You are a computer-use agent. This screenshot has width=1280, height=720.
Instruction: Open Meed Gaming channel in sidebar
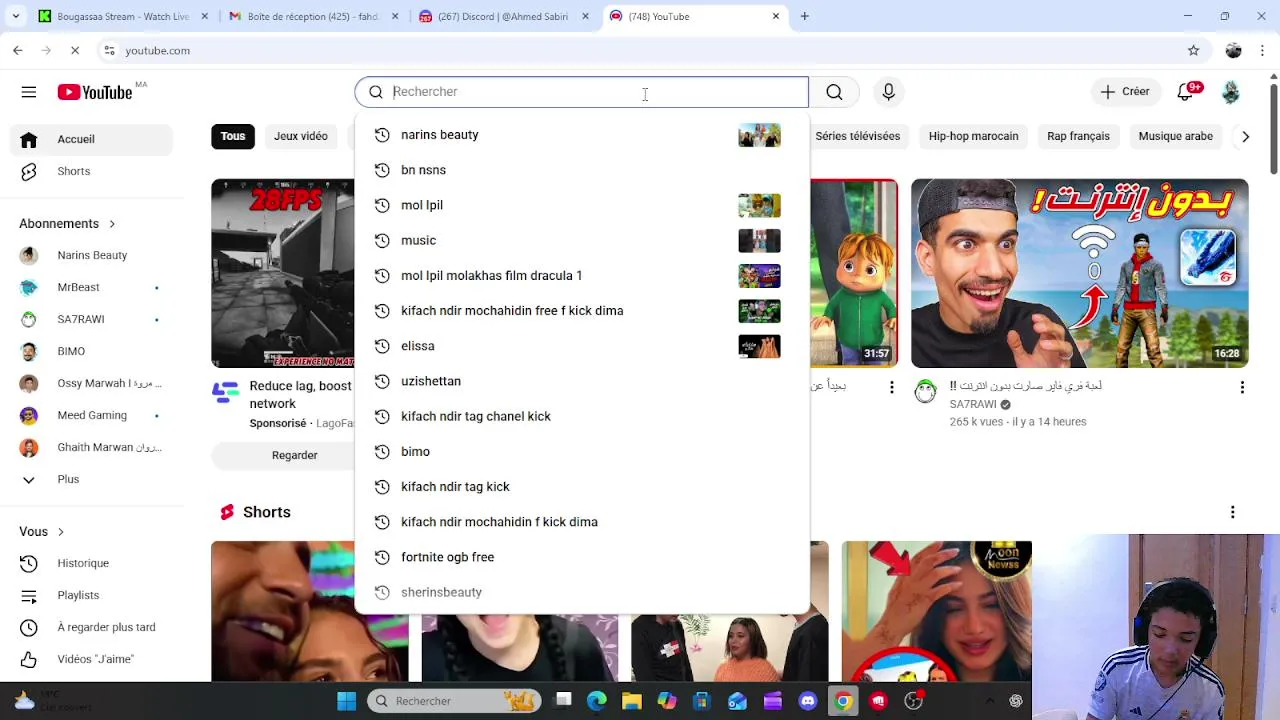91,415
